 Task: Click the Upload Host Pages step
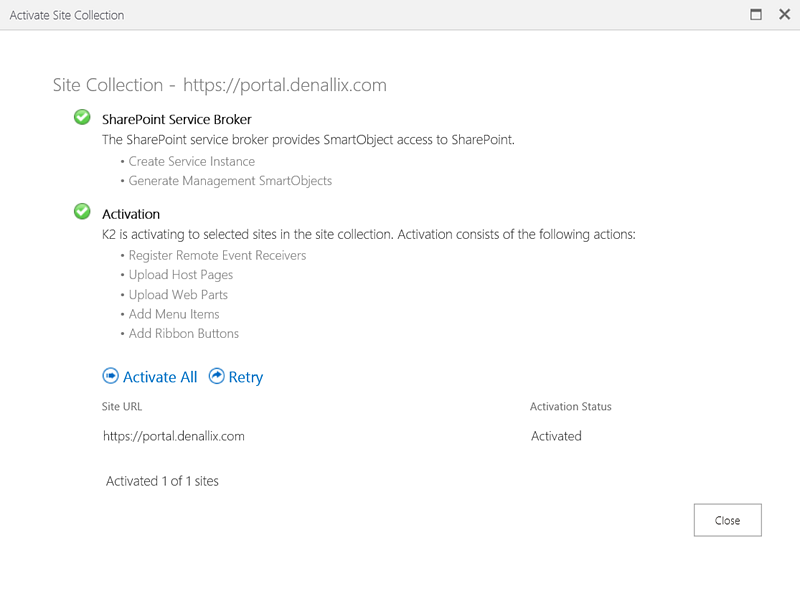[x=181, y=275]
